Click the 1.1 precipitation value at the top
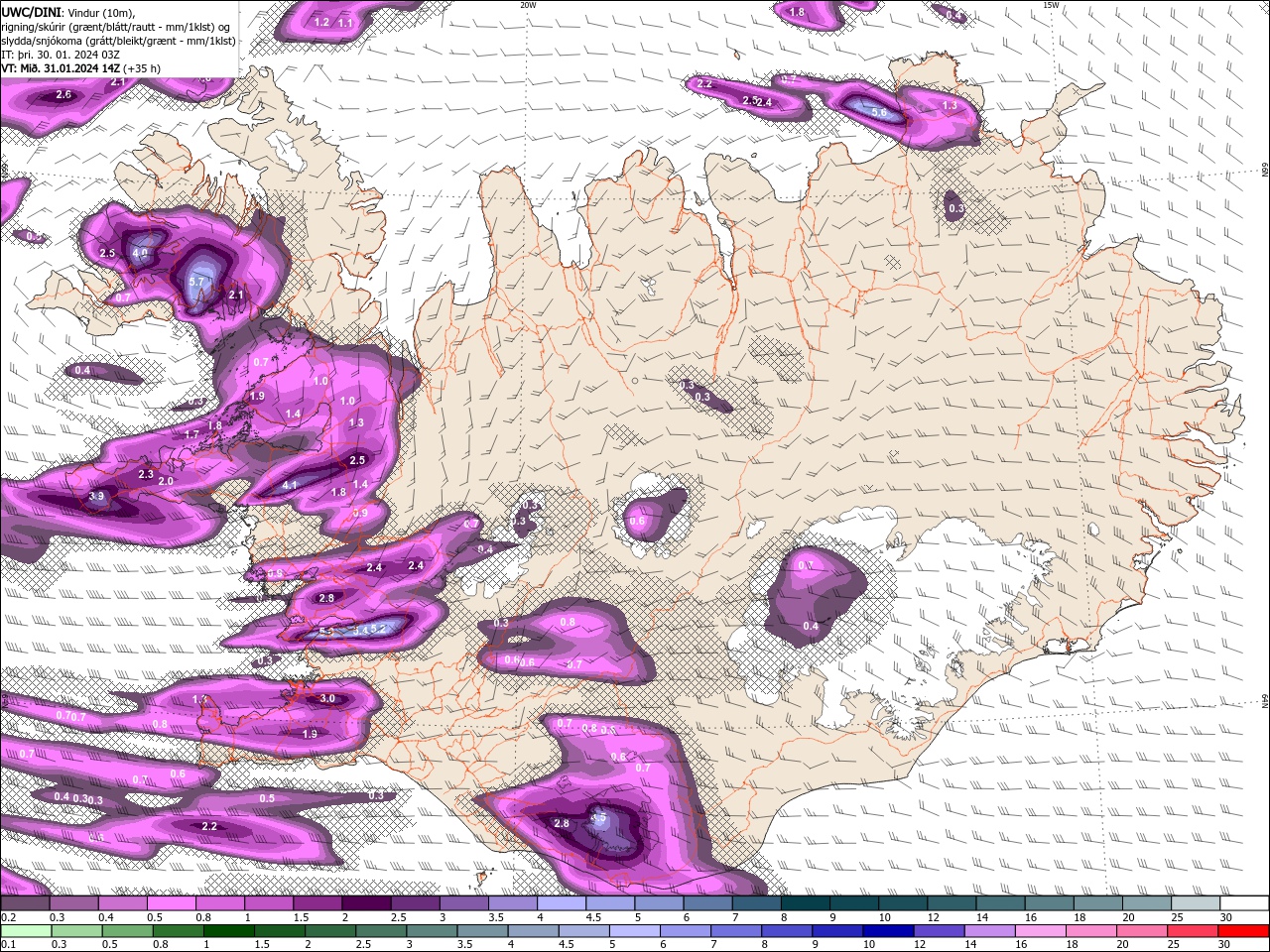The width and height of the screenshot is (1270, 952). 344,22
